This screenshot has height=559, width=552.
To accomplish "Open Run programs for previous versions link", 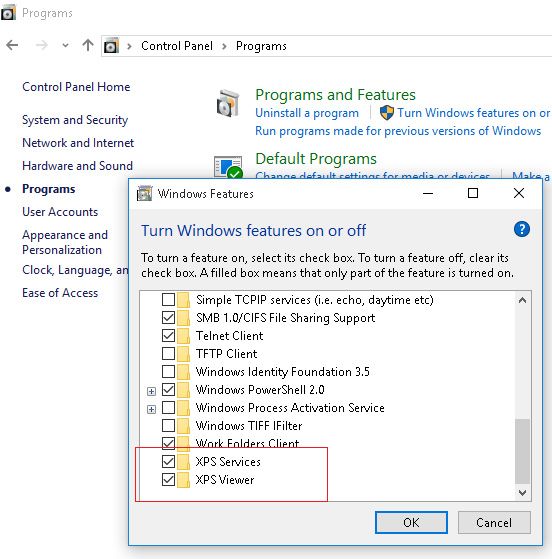I will click(x=398, y=131).
